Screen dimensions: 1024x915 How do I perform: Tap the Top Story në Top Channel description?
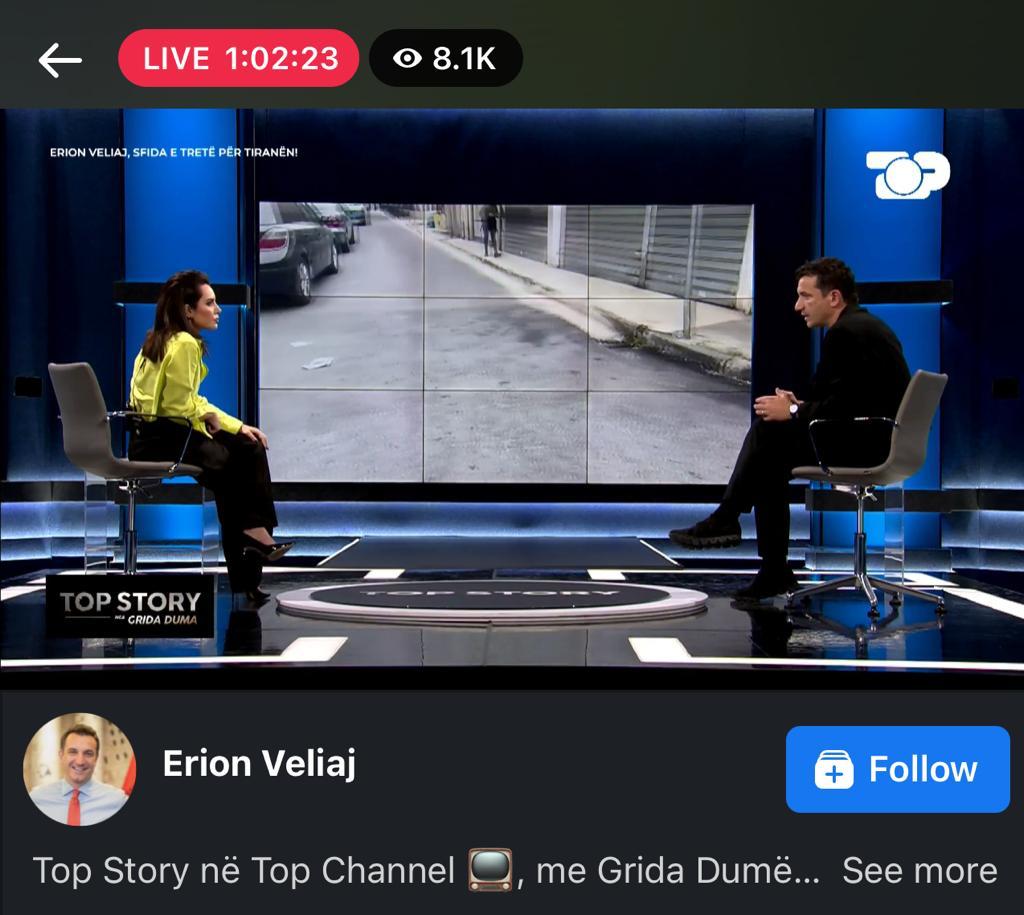point(426,871)
